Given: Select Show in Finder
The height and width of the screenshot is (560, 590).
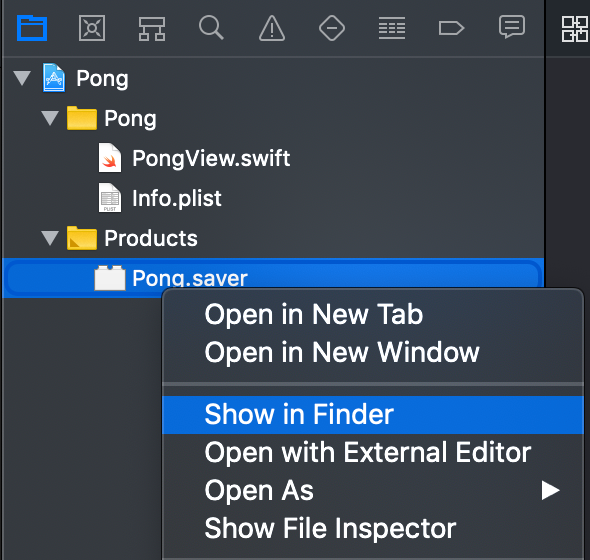Looking at the screenshot, I should [373, 415].
